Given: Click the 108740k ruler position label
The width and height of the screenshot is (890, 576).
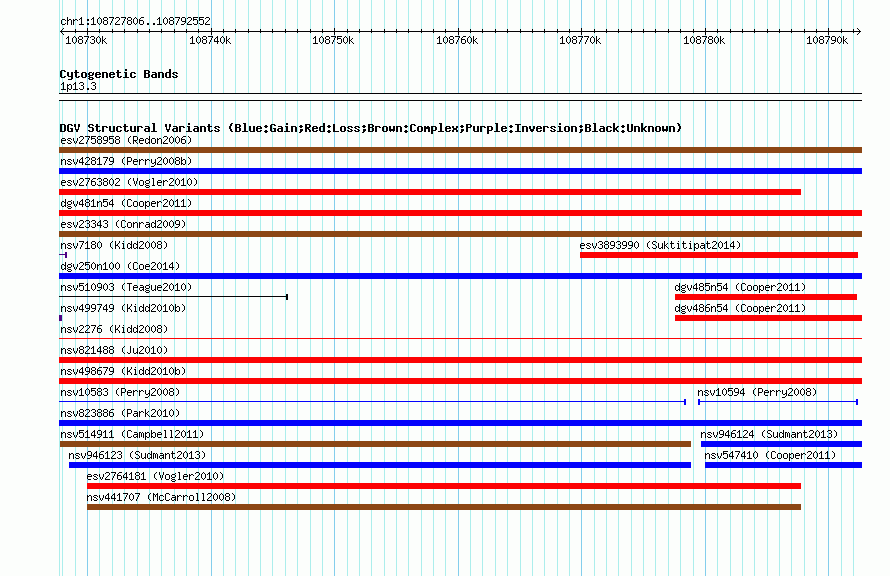Looking at the screenshot, I should [x=209, y=40].
